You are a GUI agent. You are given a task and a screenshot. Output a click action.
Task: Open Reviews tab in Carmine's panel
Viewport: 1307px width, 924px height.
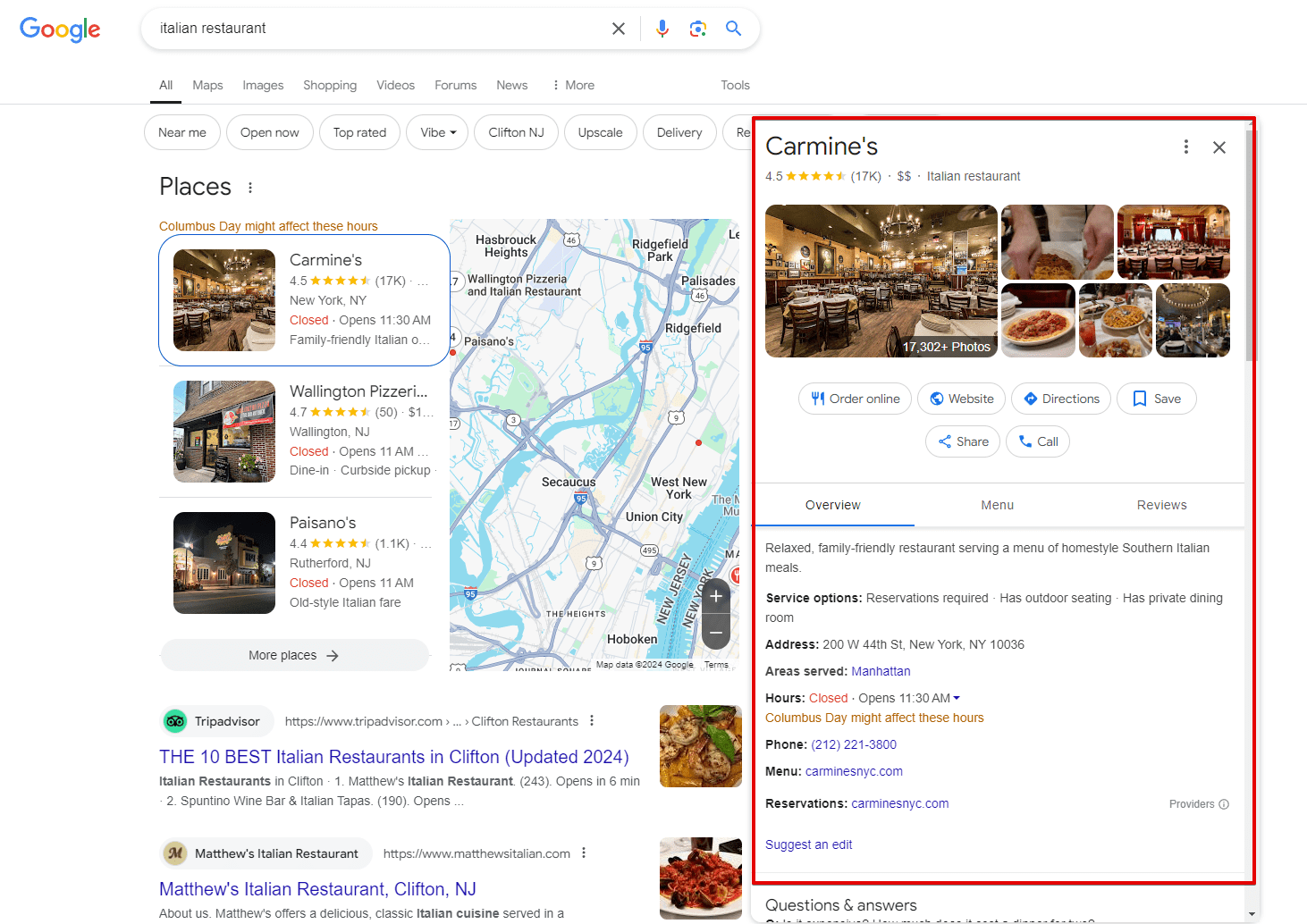(x=1162, y=505)
